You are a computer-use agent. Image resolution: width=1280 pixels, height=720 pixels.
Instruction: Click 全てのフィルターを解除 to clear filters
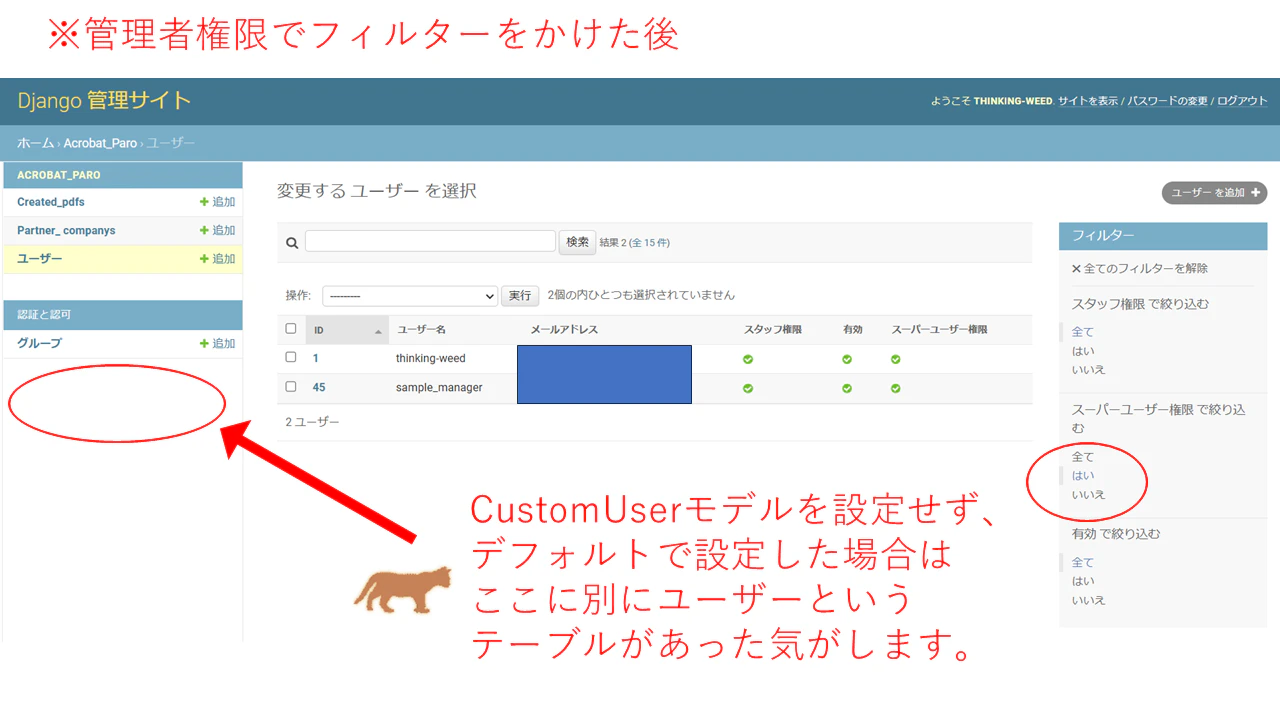1140,268
